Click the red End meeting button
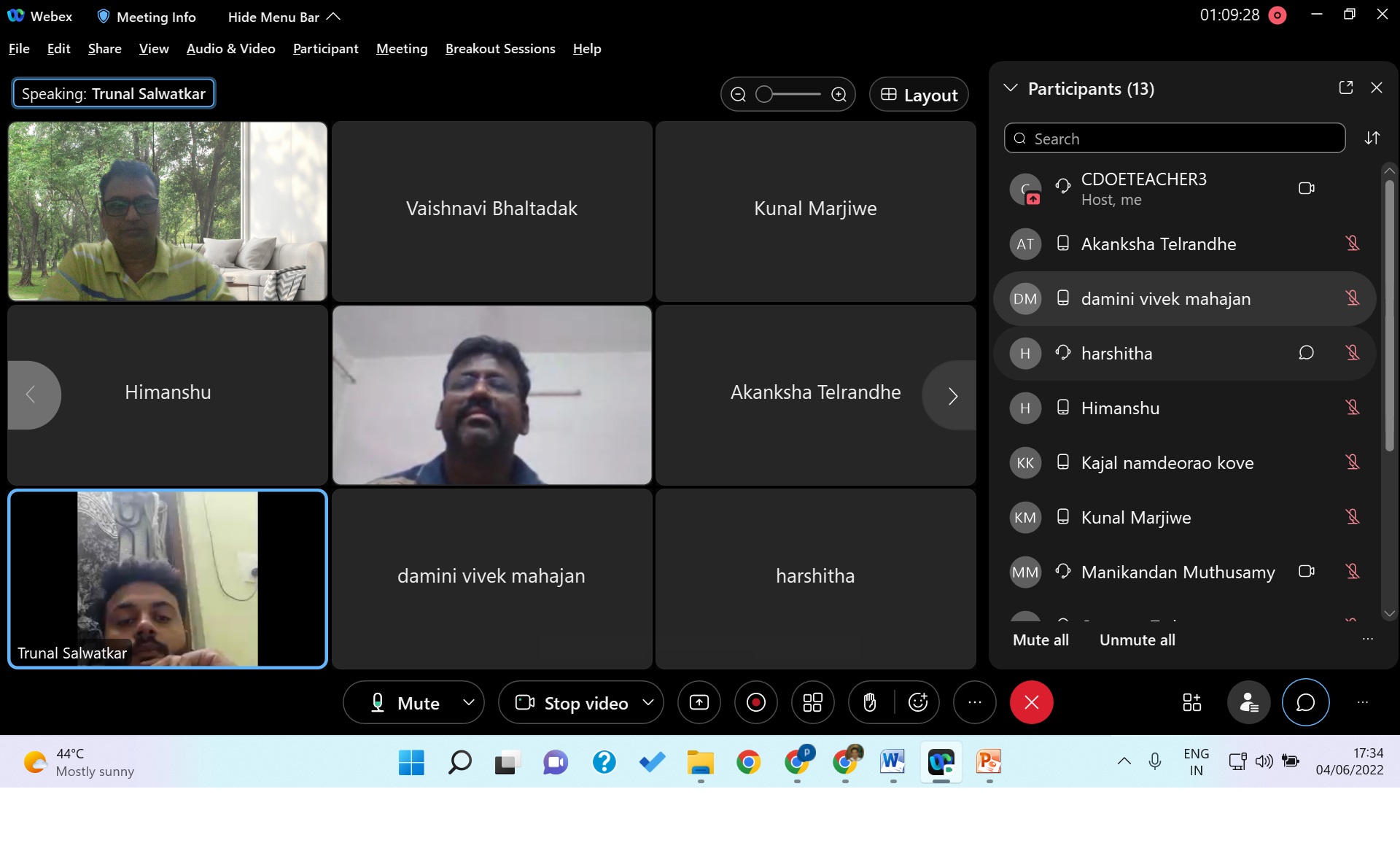Viewport: 1400px width, 851px height. tap(1031, 702)
